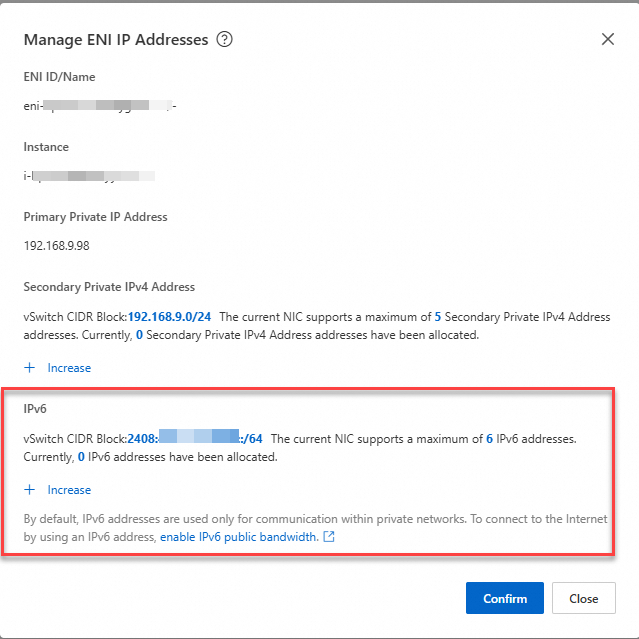
Task: Click plus icon for IPv6 Increase
Action: [29, 489]
